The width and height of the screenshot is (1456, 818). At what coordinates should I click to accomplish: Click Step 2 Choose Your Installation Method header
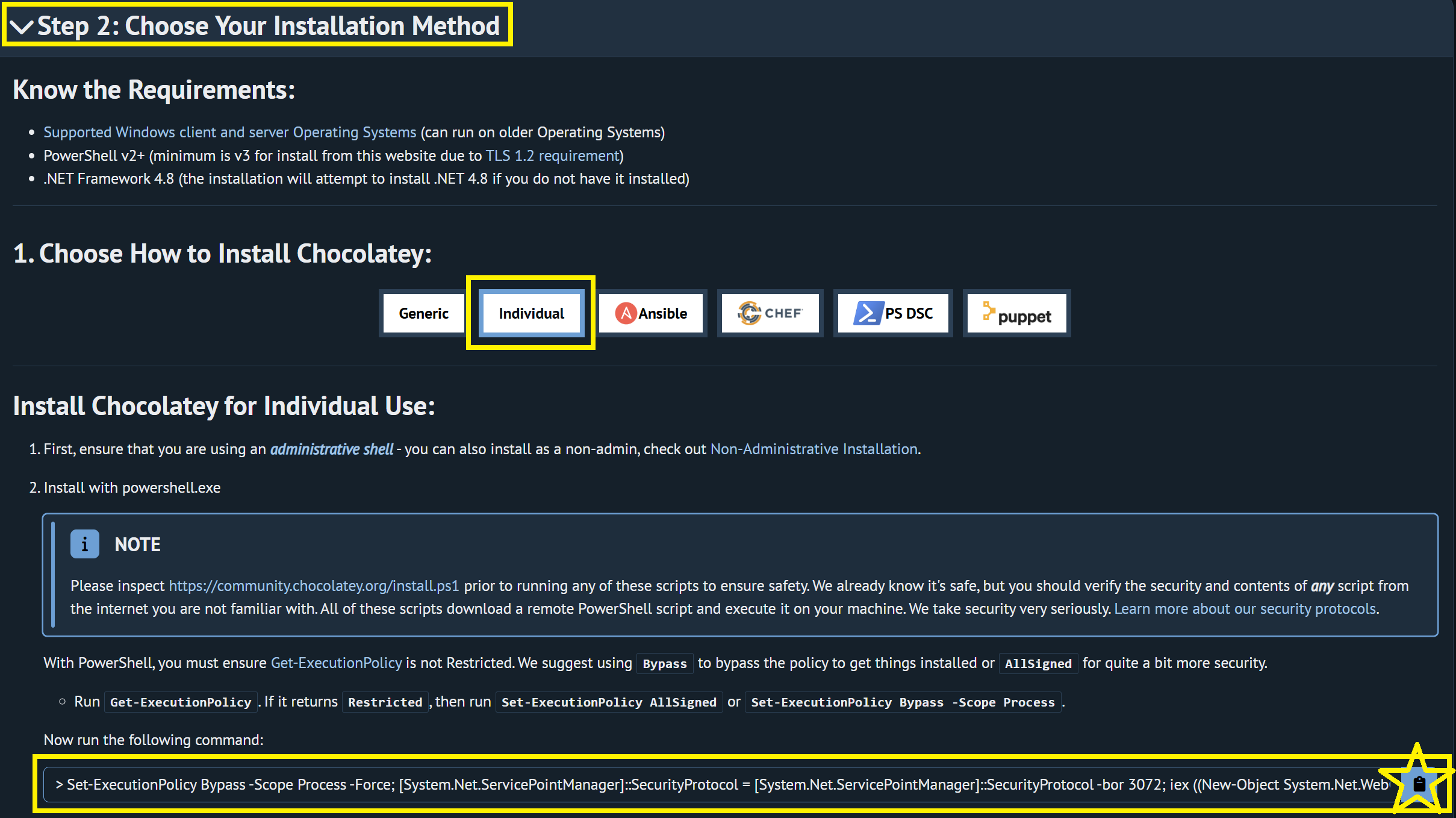tap(268, 26)
